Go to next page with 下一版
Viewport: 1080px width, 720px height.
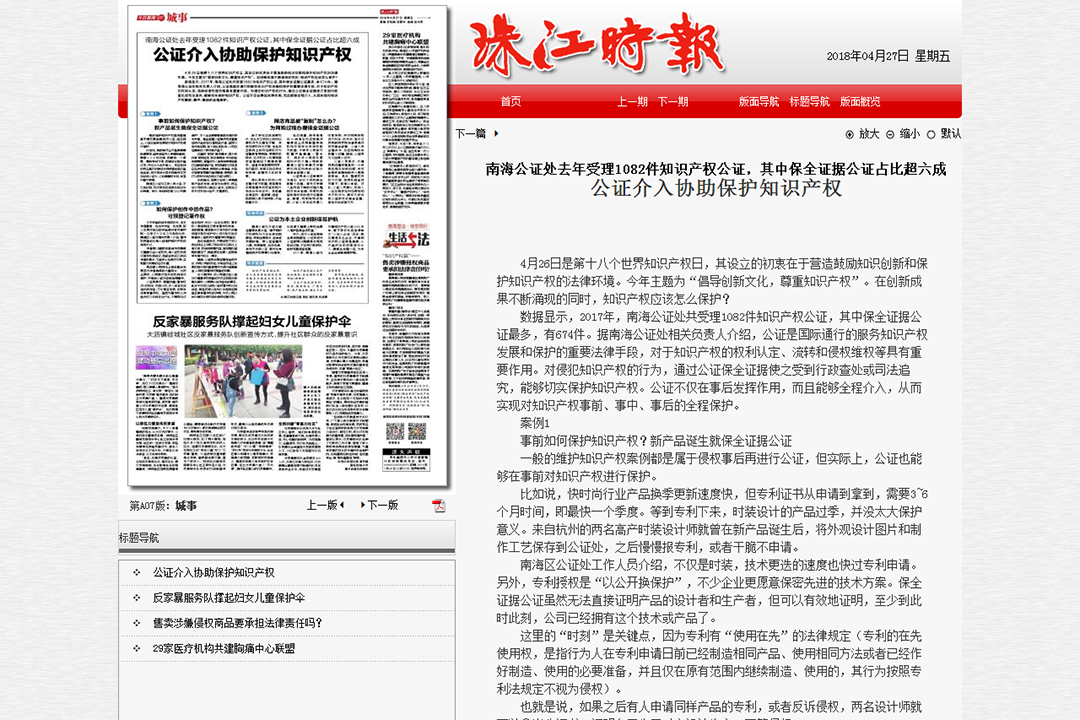point(380,505)
